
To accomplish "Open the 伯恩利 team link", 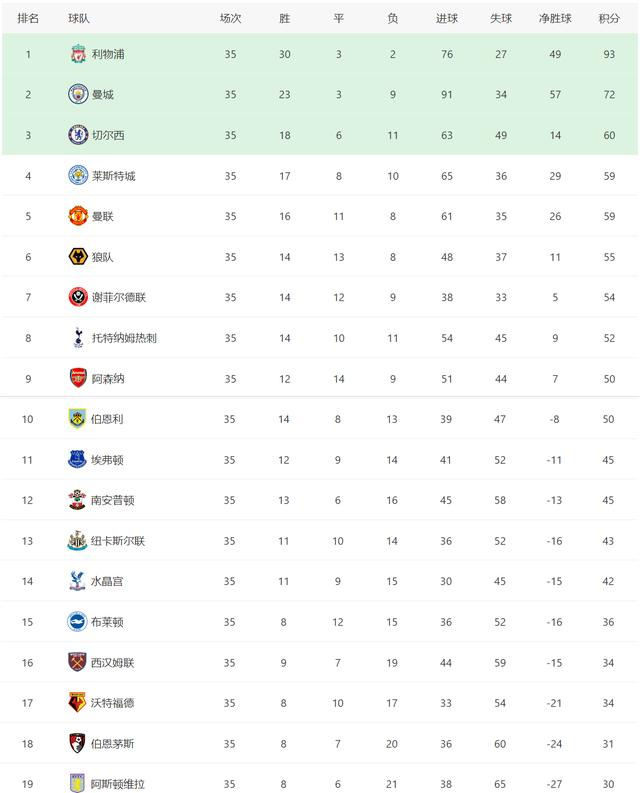I will point(108,420).
